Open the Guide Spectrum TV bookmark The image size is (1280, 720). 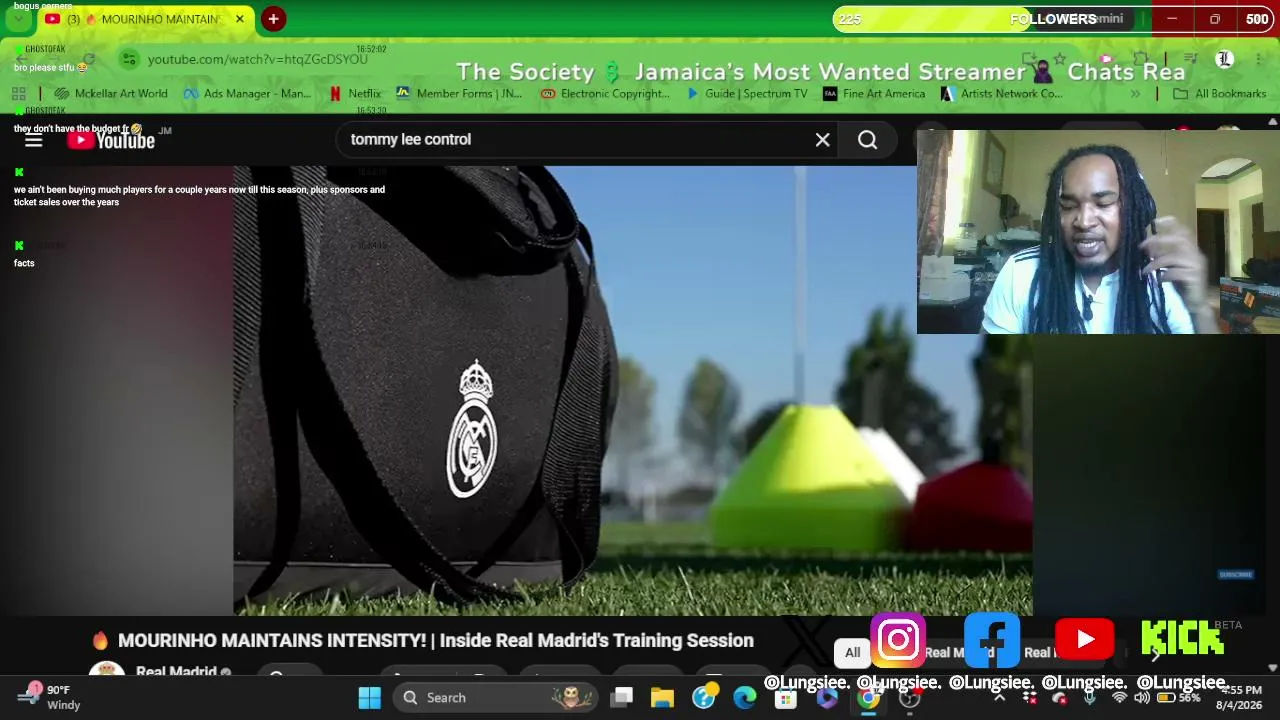pos(747,94)
